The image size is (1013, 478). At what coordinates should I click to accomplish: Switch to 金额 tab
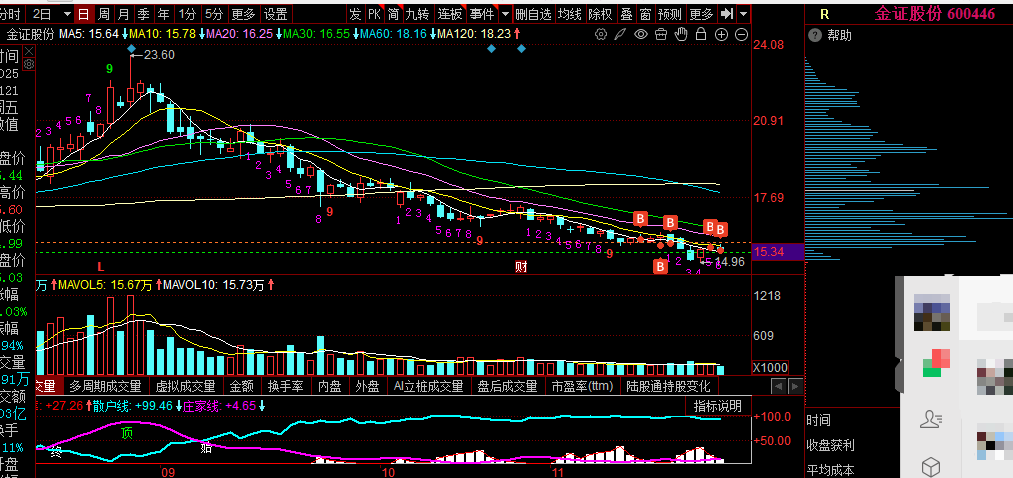242,386
